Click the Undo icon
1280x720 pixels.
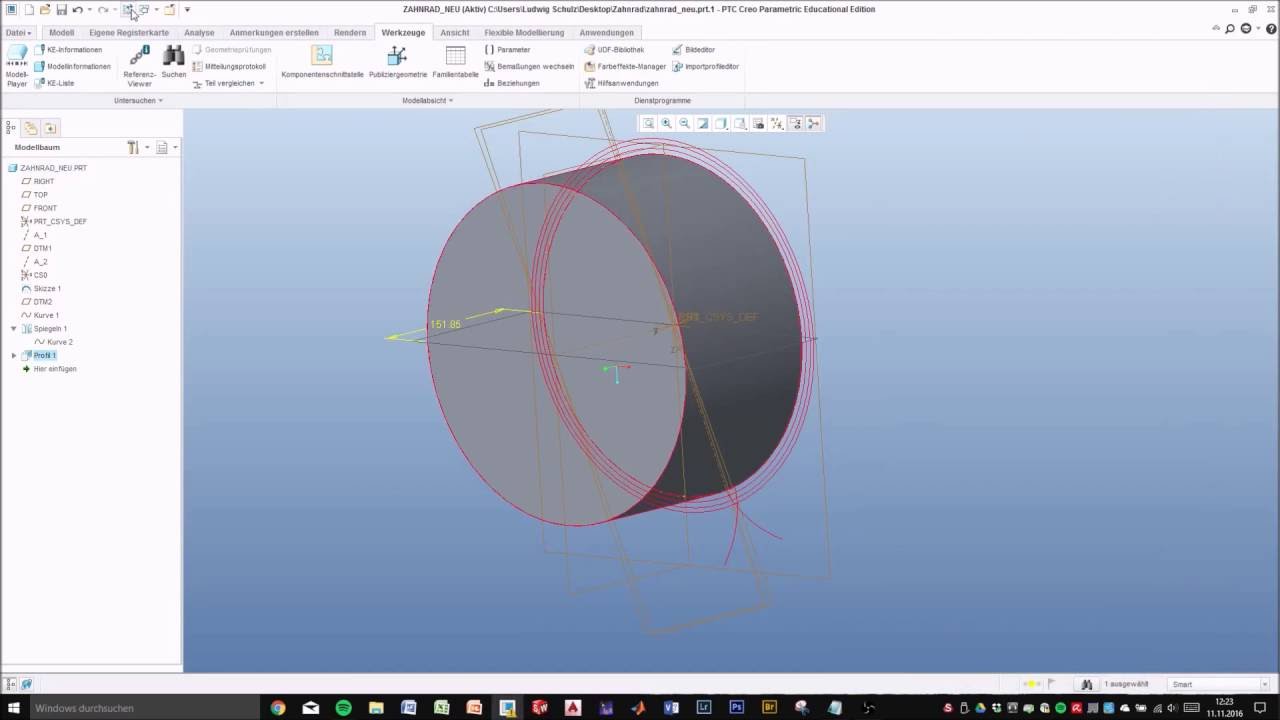[77, 9]
